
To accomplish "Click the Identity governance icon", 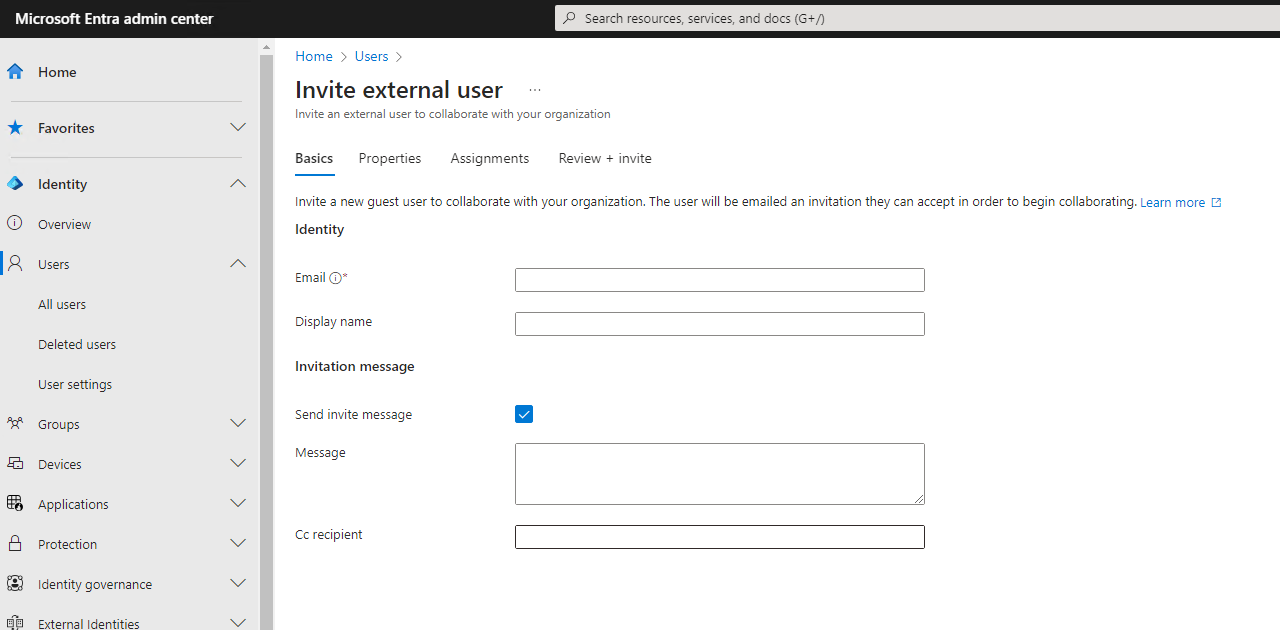I will pos(15,584).
